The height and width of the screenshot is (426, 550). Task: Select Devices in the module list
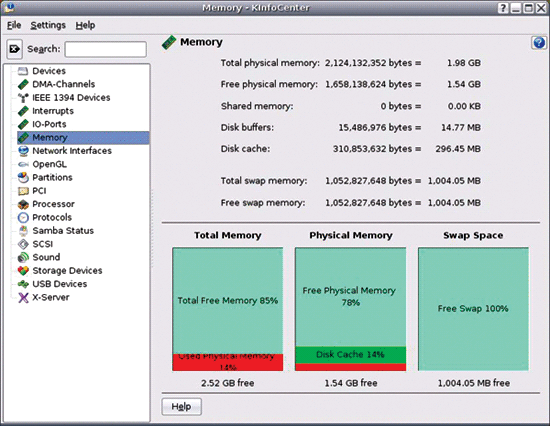coord(49,71)
